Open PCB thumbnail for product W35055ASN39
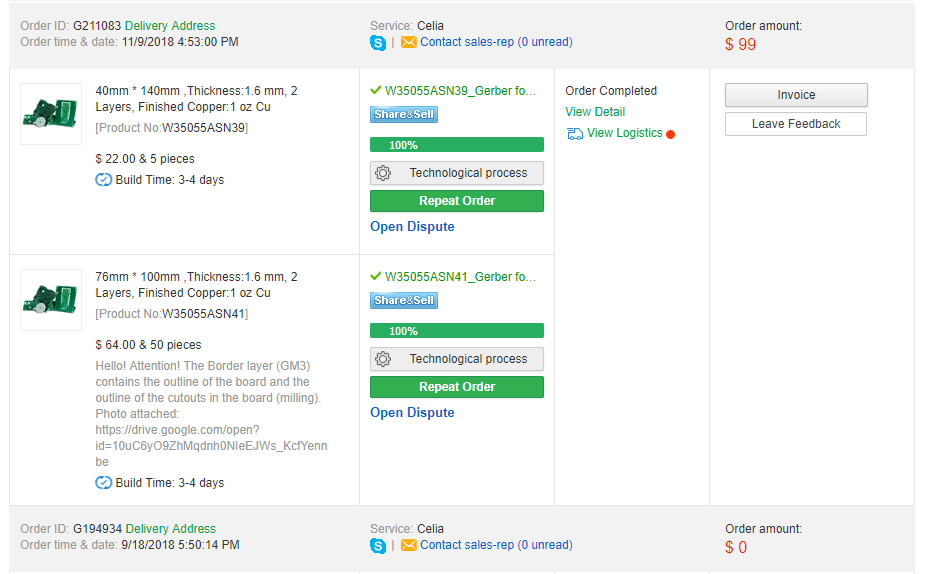The width and height of the screenshot is (930, 574). pos(51,114)
